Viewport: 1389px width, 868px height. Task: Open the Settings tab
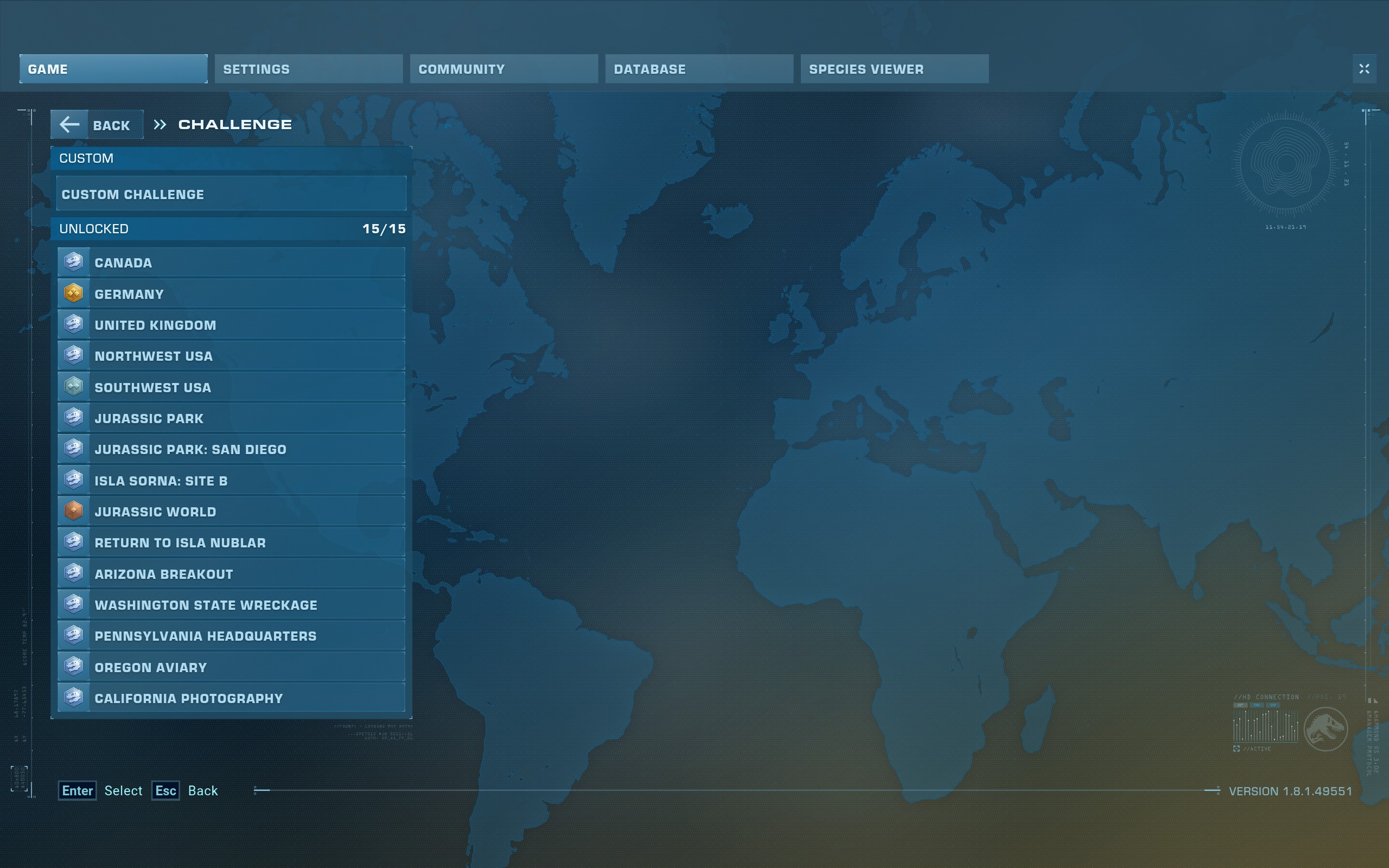[309, 69]
